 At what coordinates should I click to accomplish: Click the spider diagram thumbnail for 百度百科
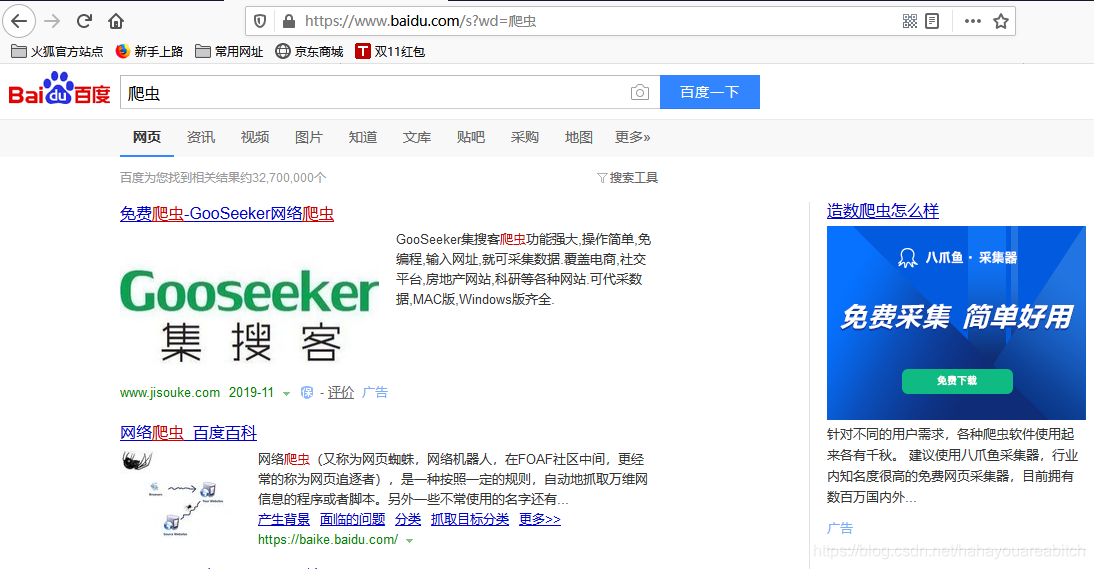click(173, 494)
